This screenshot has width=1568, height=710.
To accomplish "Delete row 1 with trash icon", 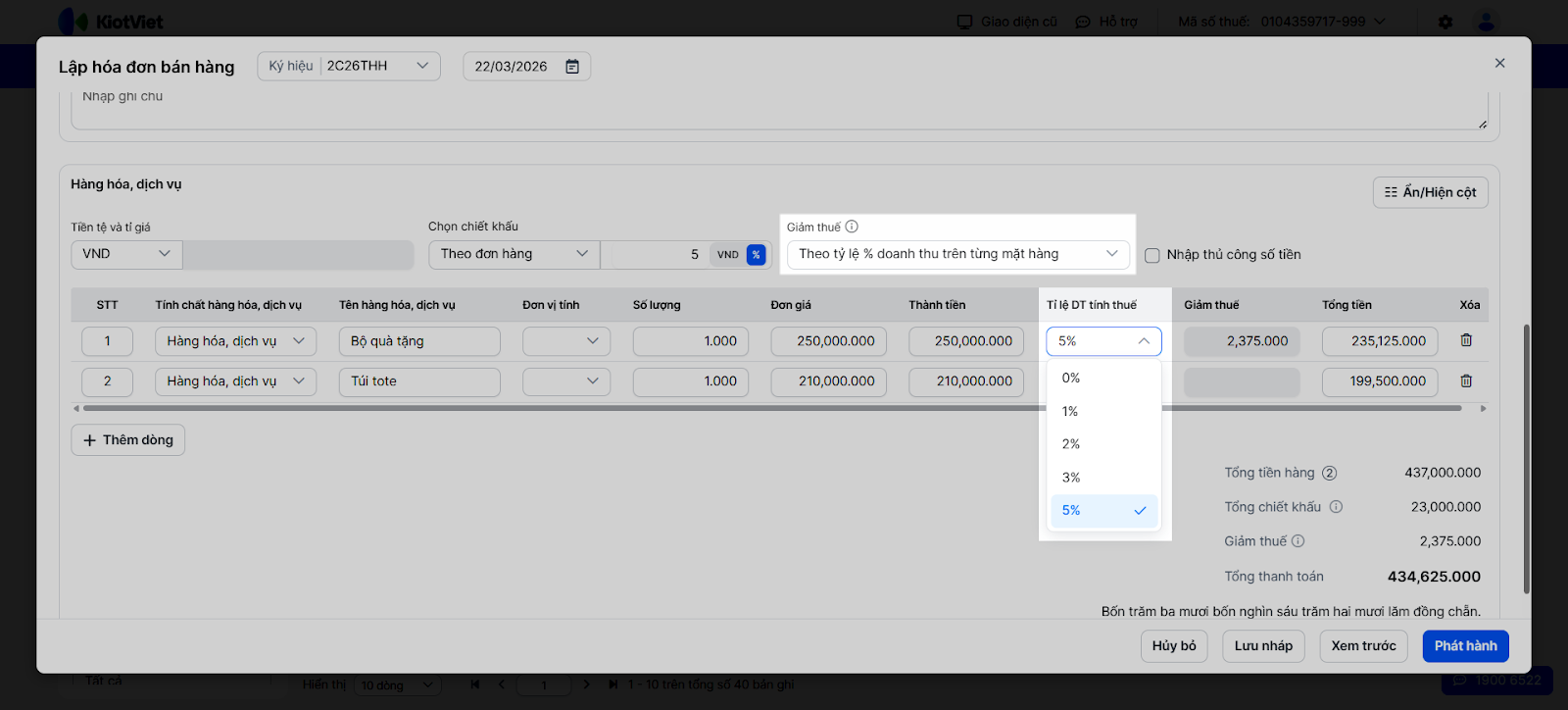I will [x=1466, y=340].
